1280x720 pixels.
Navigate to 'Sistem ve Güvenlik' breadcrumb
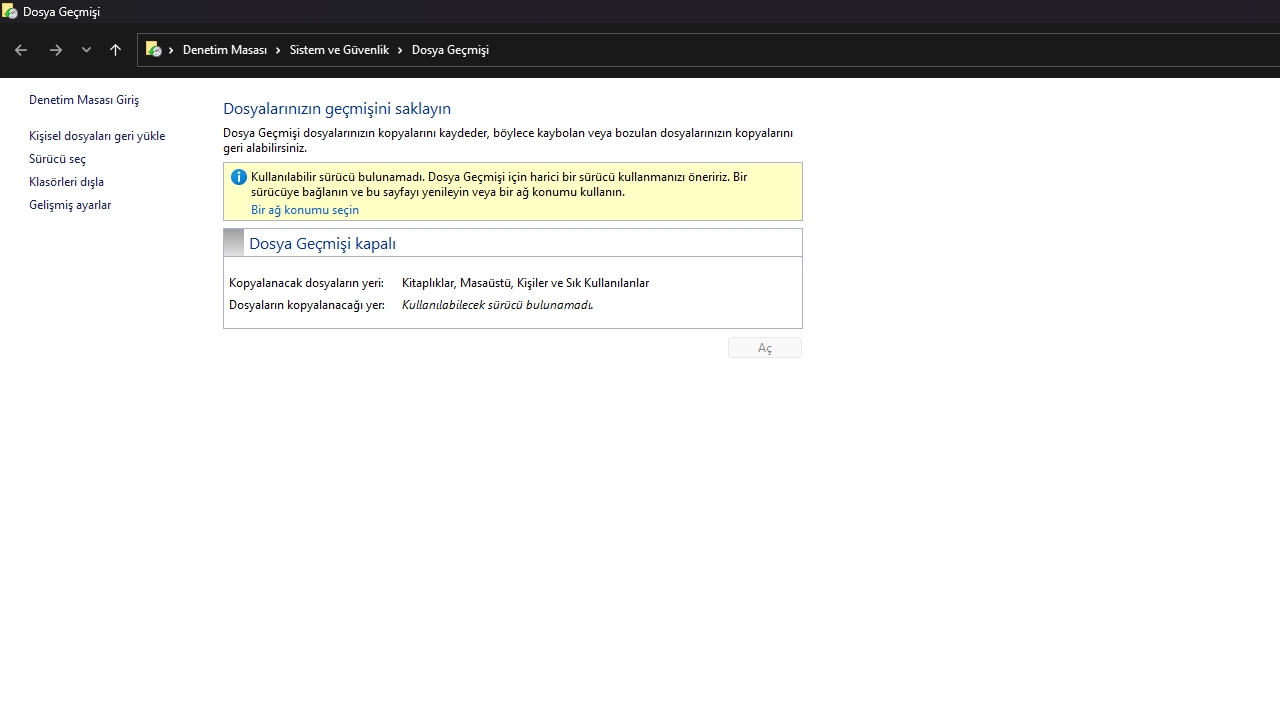[x=339, y=50]
